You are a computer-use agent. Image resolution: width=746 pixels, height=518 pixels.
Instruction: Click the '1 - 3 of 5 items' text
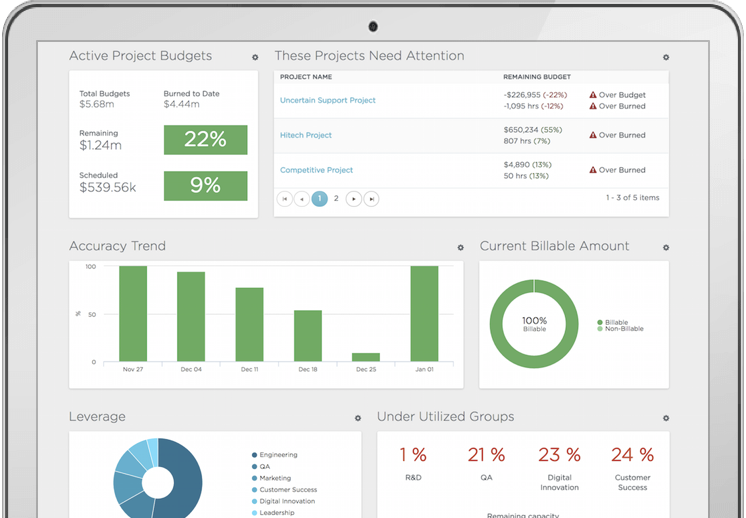click(632, 197)
